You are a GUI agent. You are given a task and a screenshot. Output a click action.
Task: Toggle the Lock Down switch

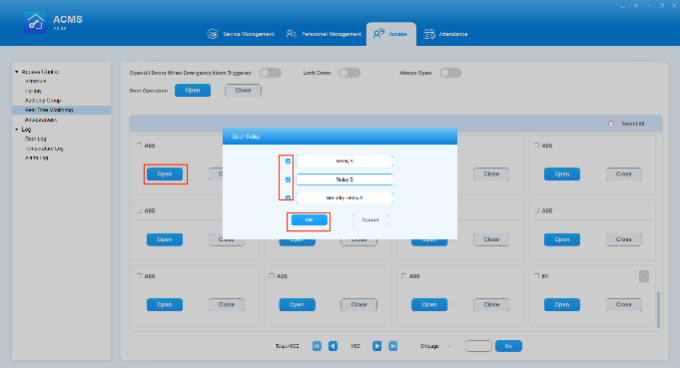[350, 73]
